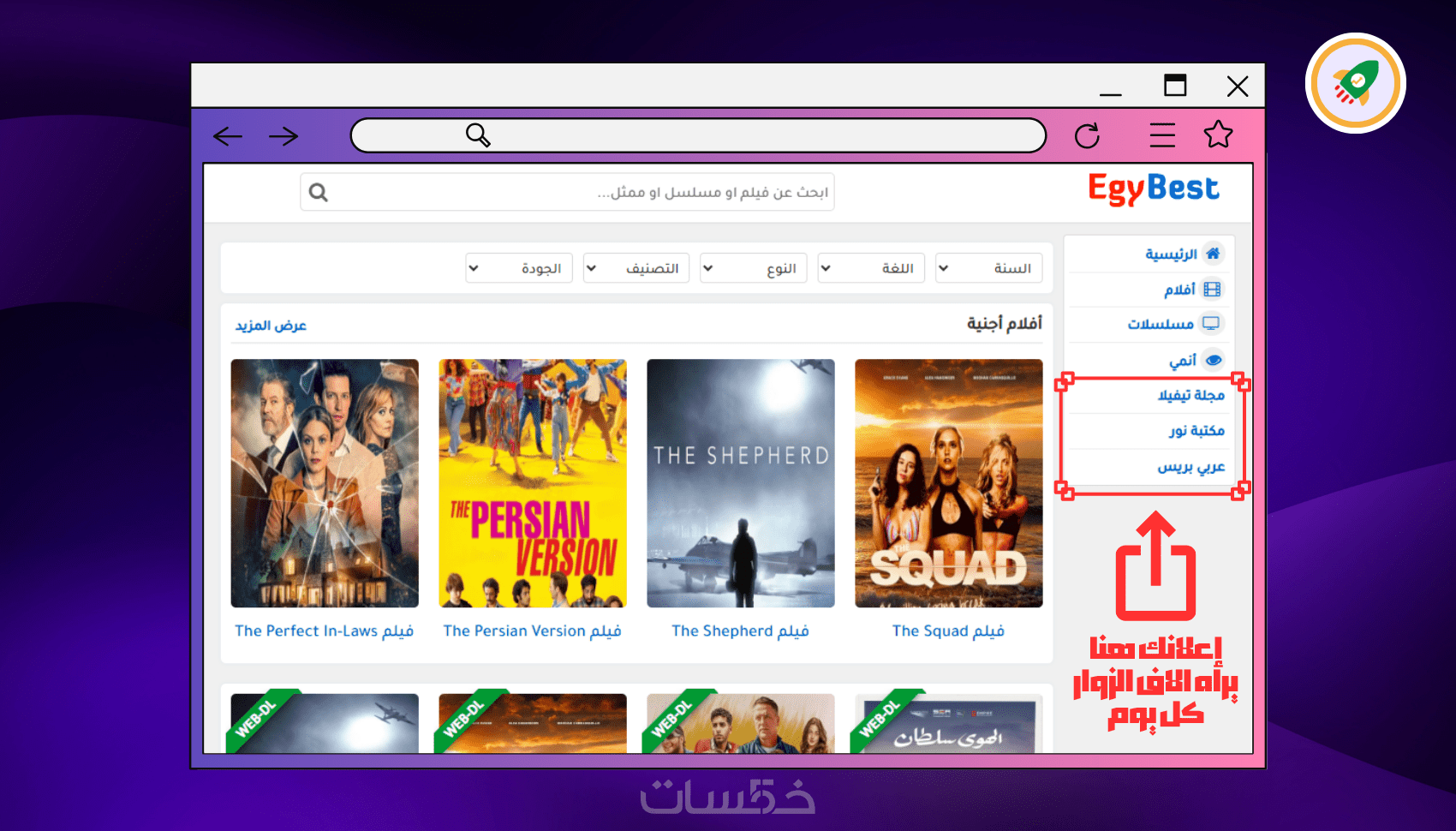Image resolution: width=1456 pixels, height=831 pixels.
Task: Click the أفلام أجنبية section heading
Action: coord(1004,323)
